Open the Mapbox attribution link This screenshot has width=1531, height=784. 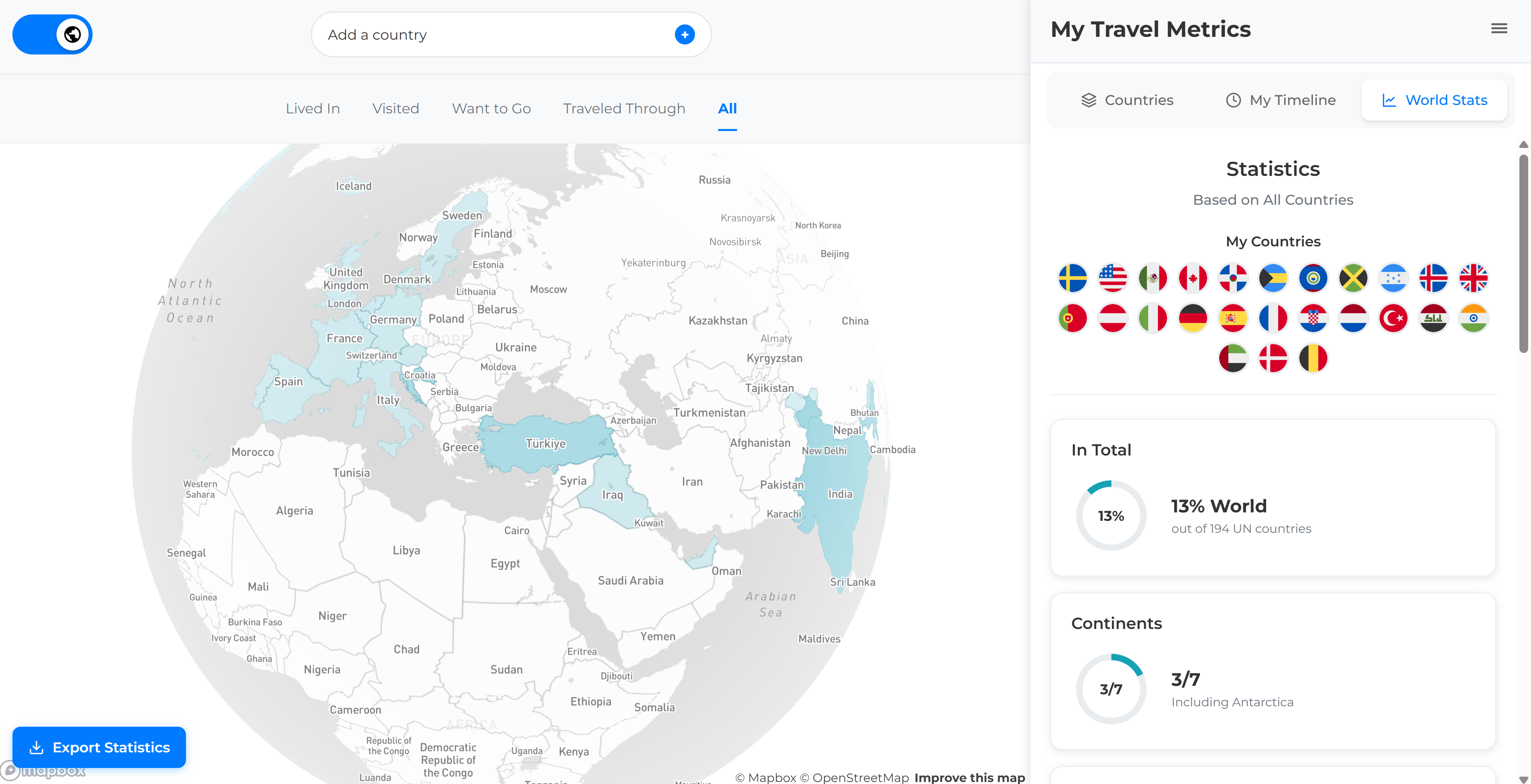click(766, 778)
